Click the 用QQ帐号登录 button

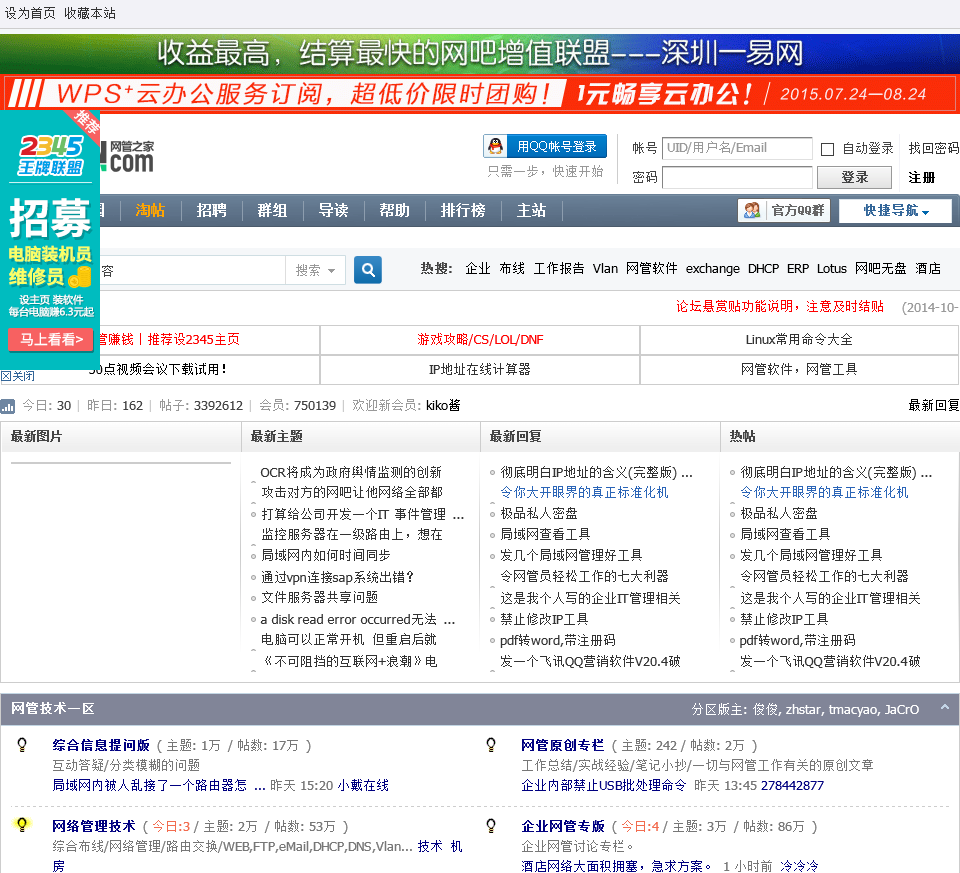pos(546,146)
